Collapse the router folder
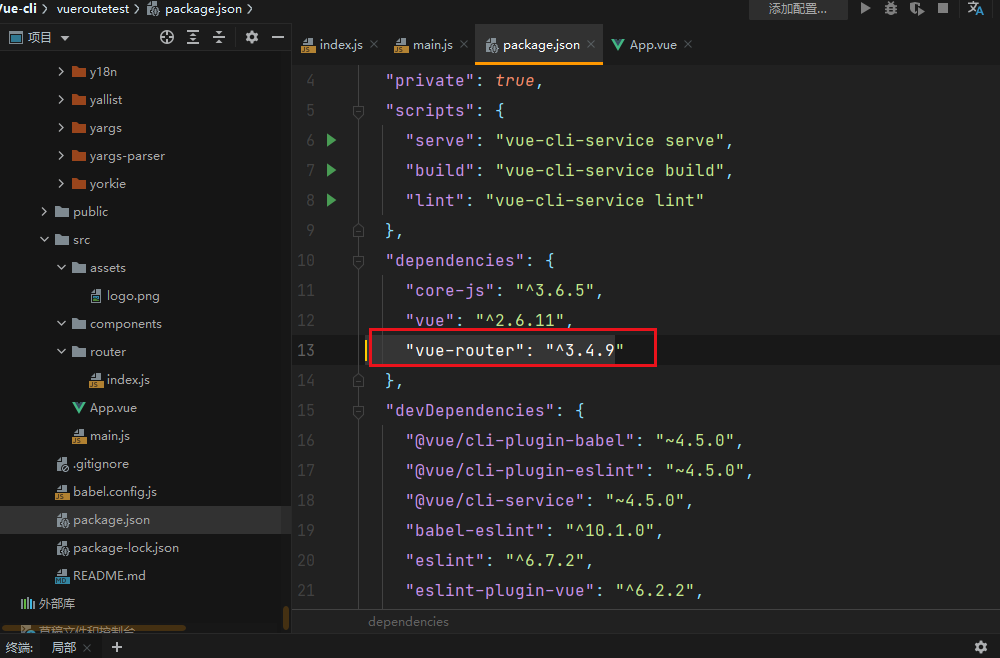The height and width of the screenshot is (658, 1000). click(x=61, y=351)
